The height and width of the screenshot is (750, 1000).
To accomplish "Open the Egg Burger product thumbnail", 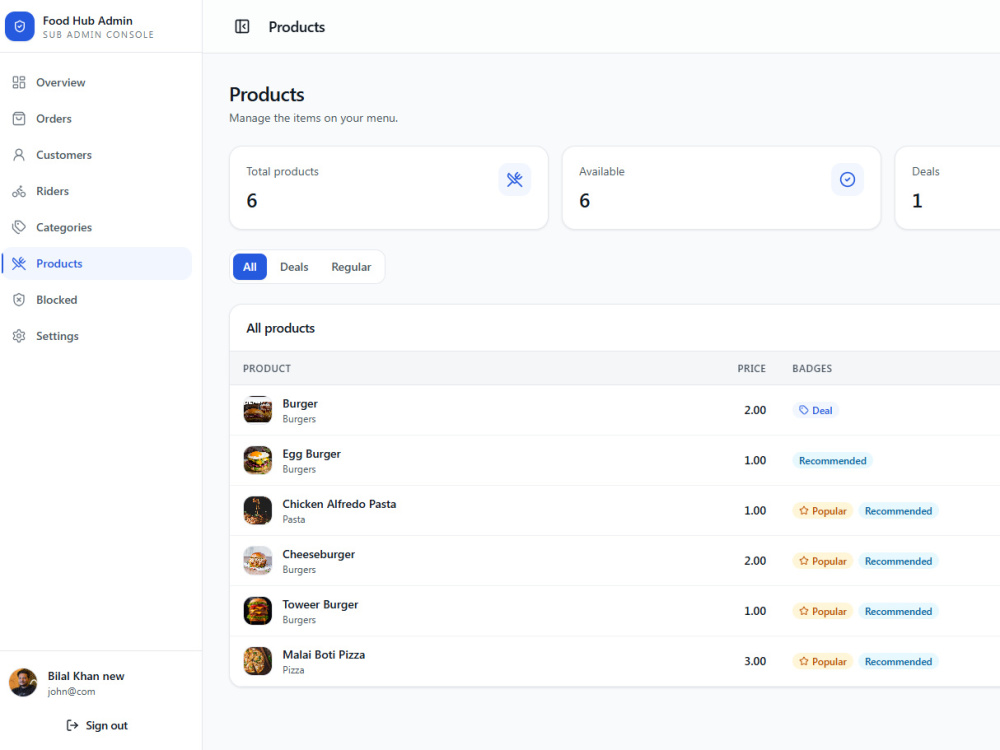I will (x=258, y=460).
